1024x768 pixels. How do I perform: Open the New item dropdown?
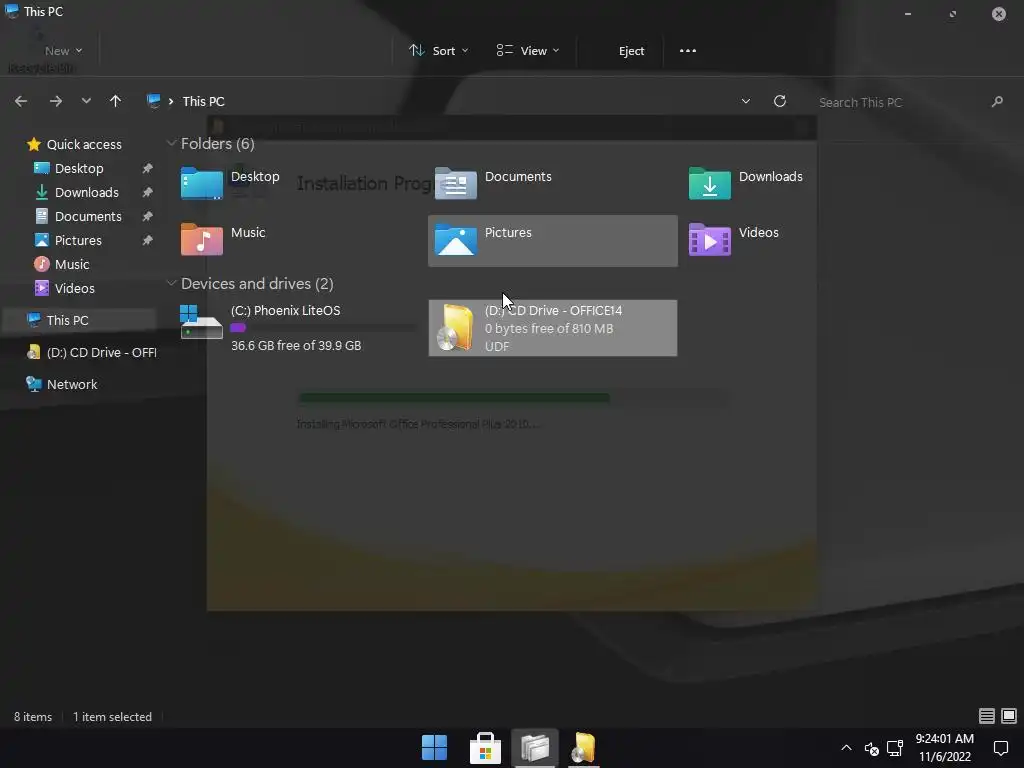(63, 50)
